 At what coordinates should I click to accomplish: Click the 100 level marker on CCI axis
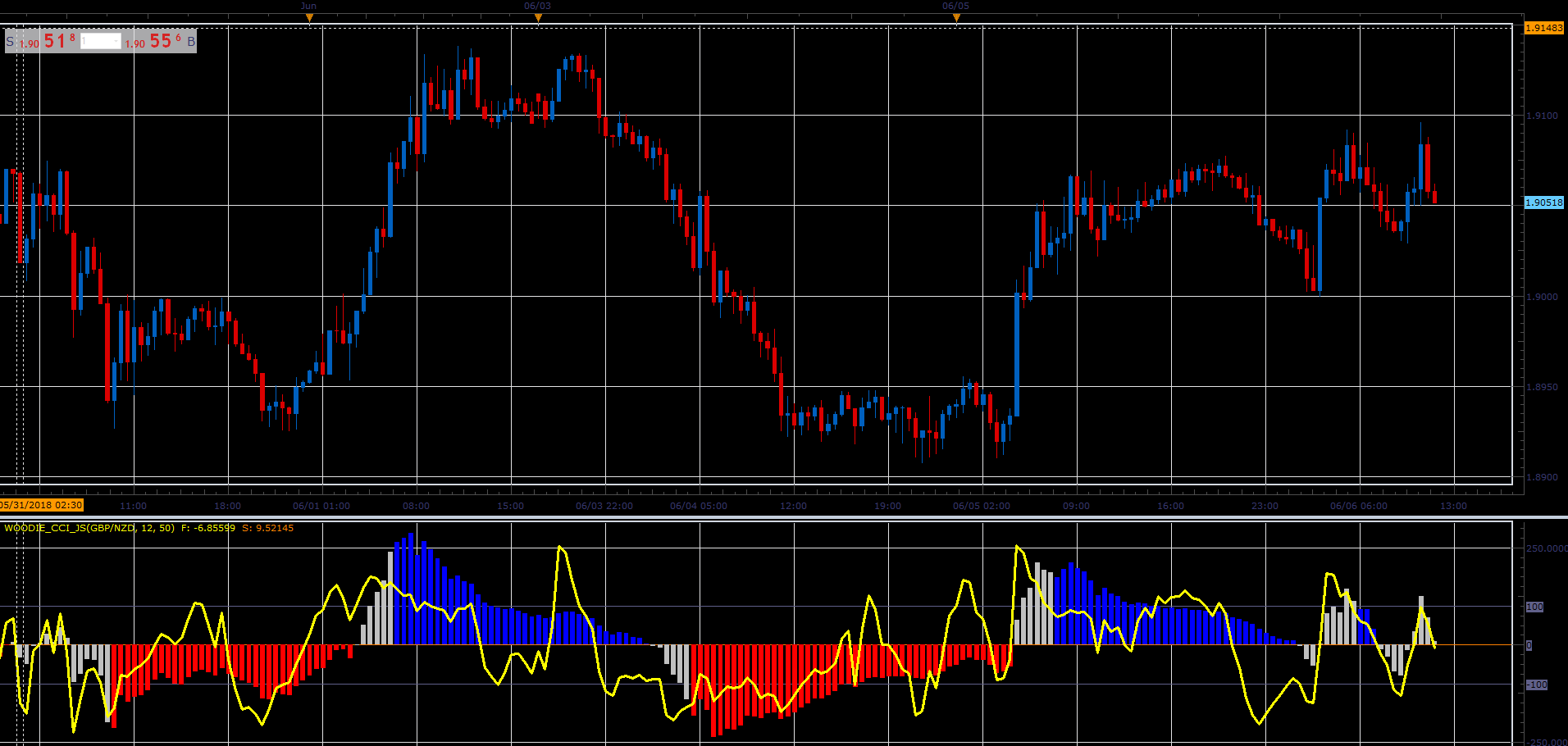[x=1534, y=607]
